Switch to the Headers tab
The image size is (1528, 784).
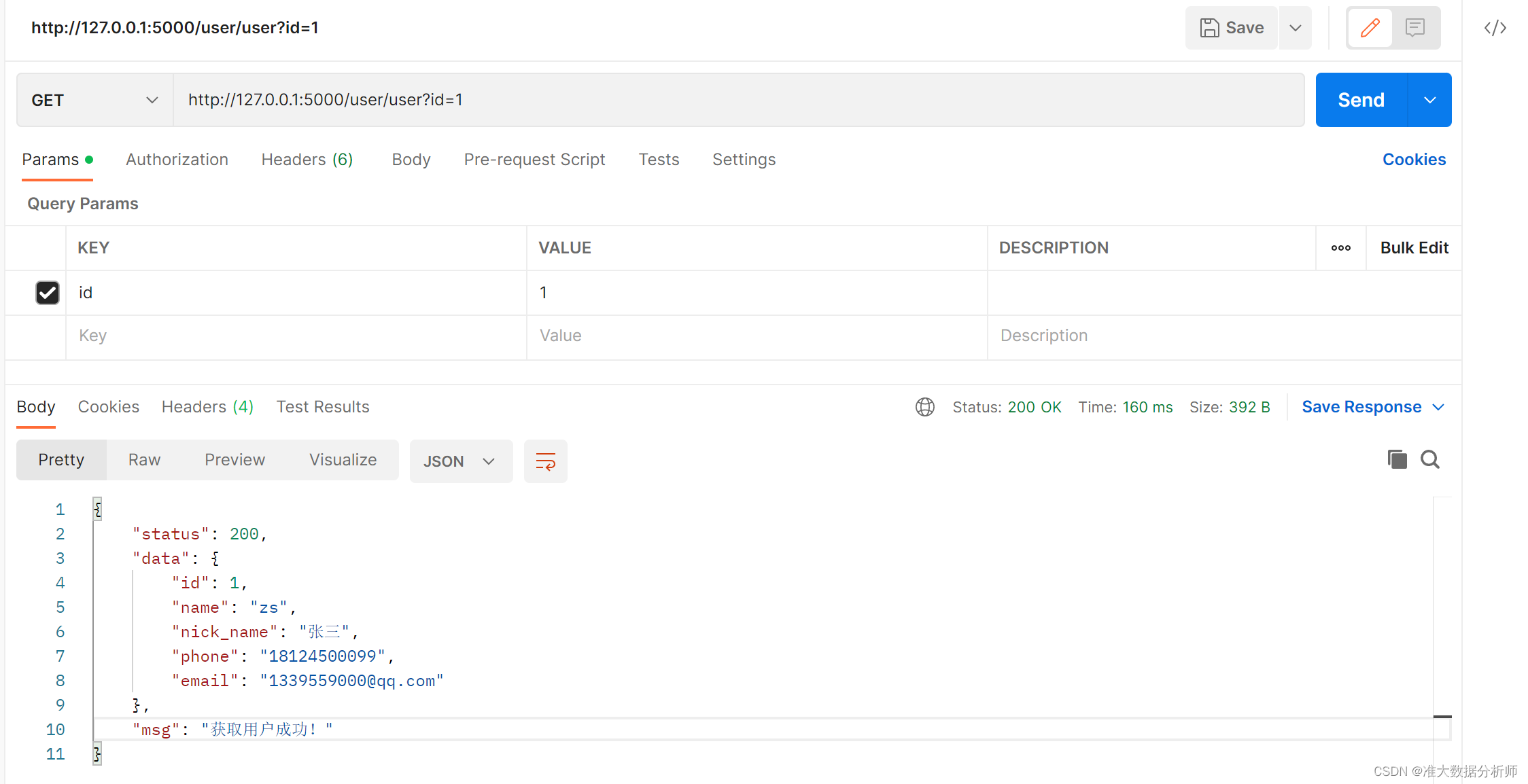[x=306, y=159]
